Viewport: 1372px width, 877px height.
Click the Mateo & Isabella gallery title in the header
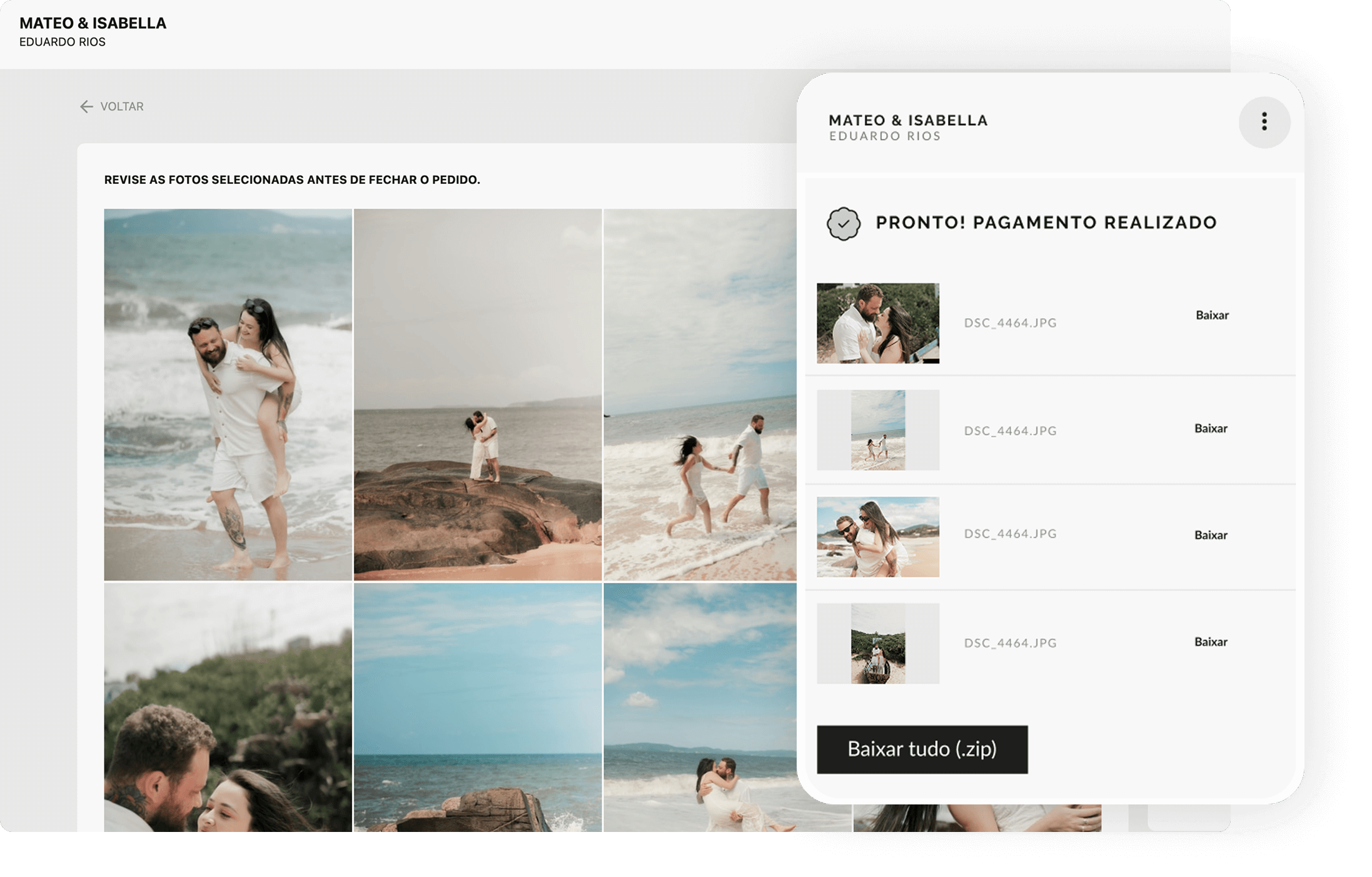coord(93,23)
